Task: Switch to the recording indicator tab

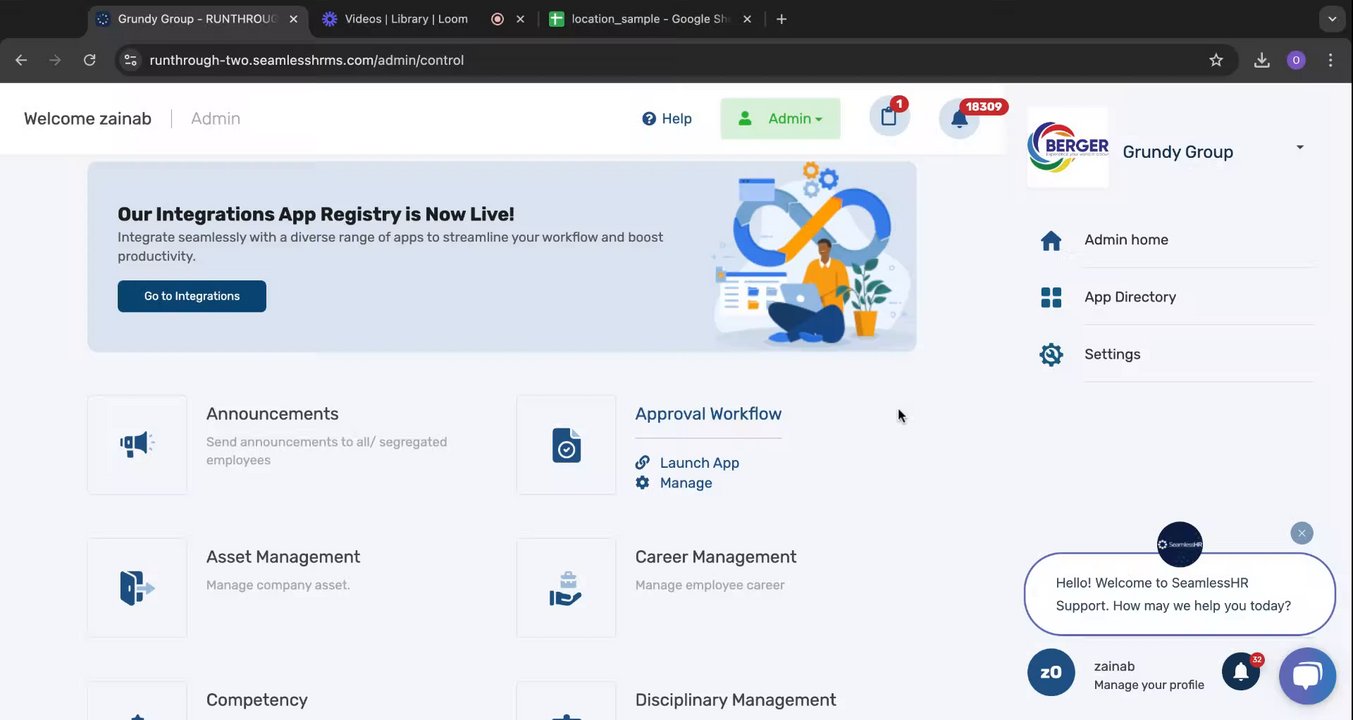Action: click(497, 19)
